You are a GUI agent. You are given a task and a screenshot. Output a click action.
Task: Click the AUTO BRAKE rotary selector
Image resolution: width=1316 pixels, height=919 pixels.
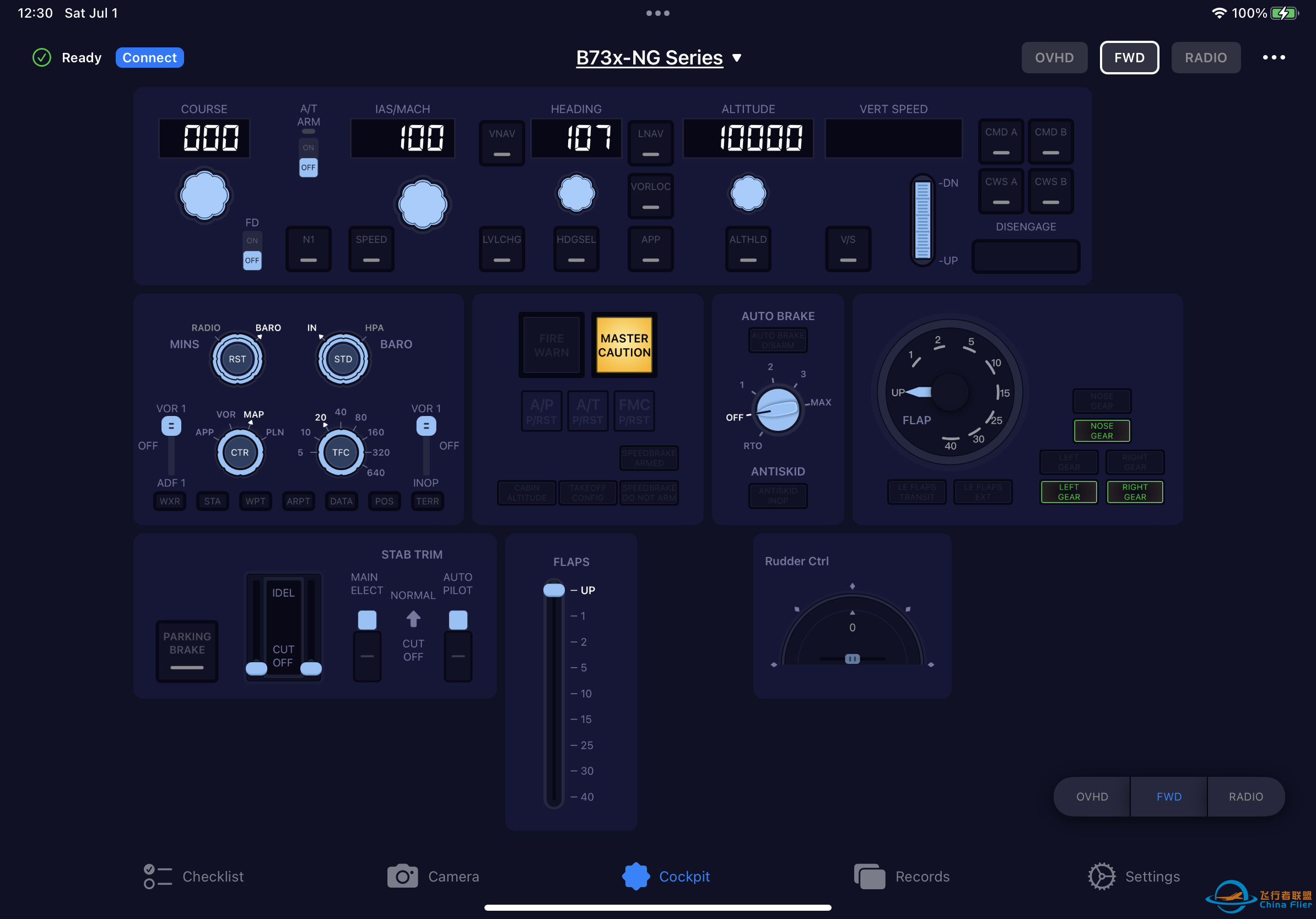pos(777,409)
